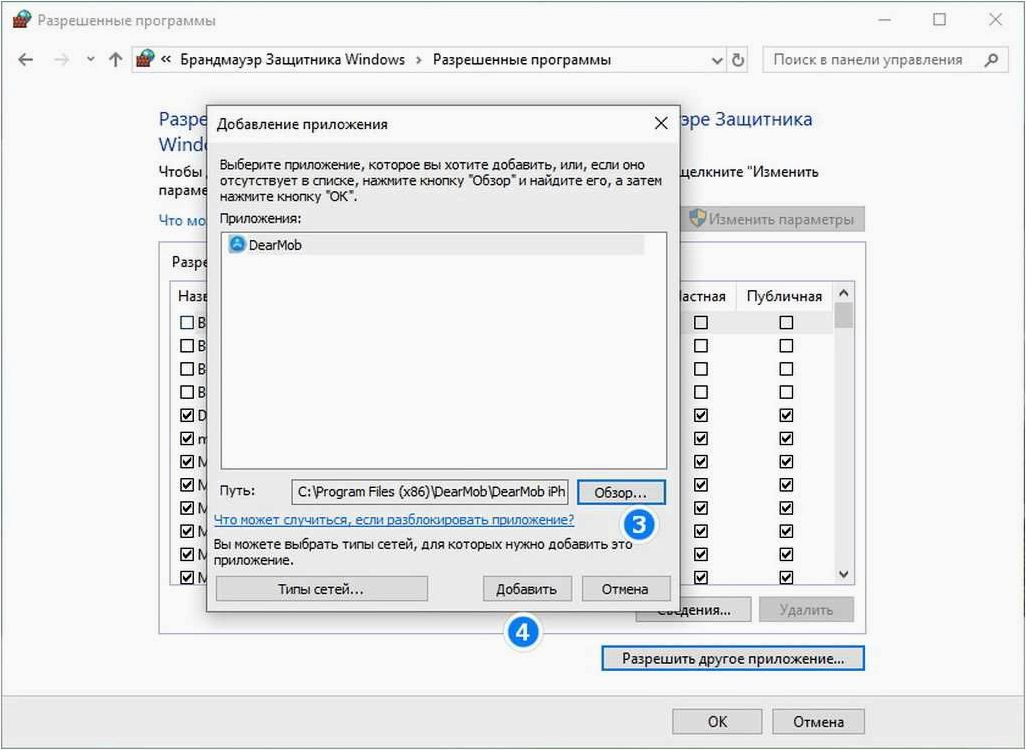Select the DearMob app icon in list
The image size is (1026, 750).
coord(237,245)
